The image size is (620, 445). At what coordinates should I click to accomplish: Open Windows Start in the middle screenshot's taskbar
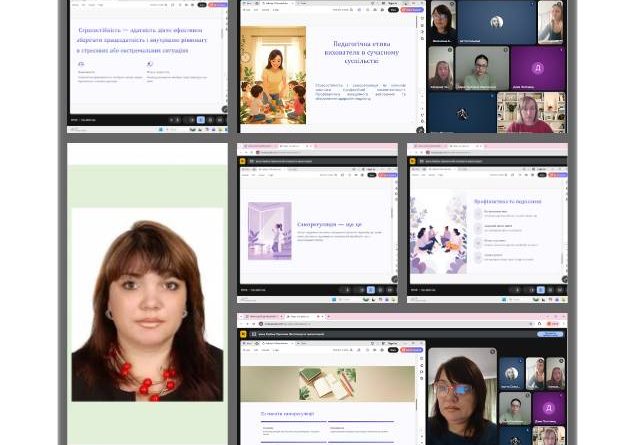click(x=334, y=300)
